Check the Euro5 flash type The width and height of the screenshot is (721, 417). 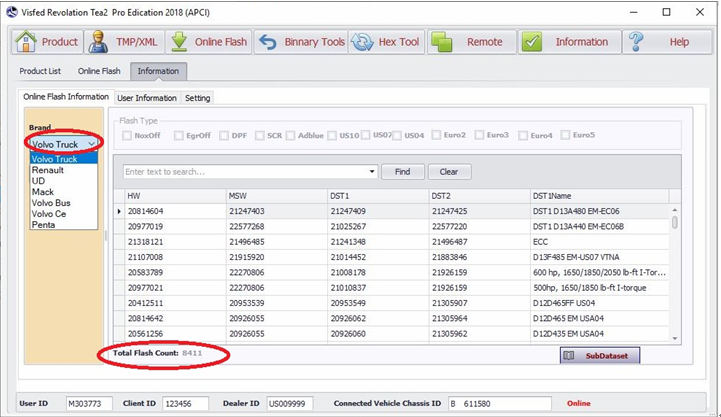[x=565, y=135]
